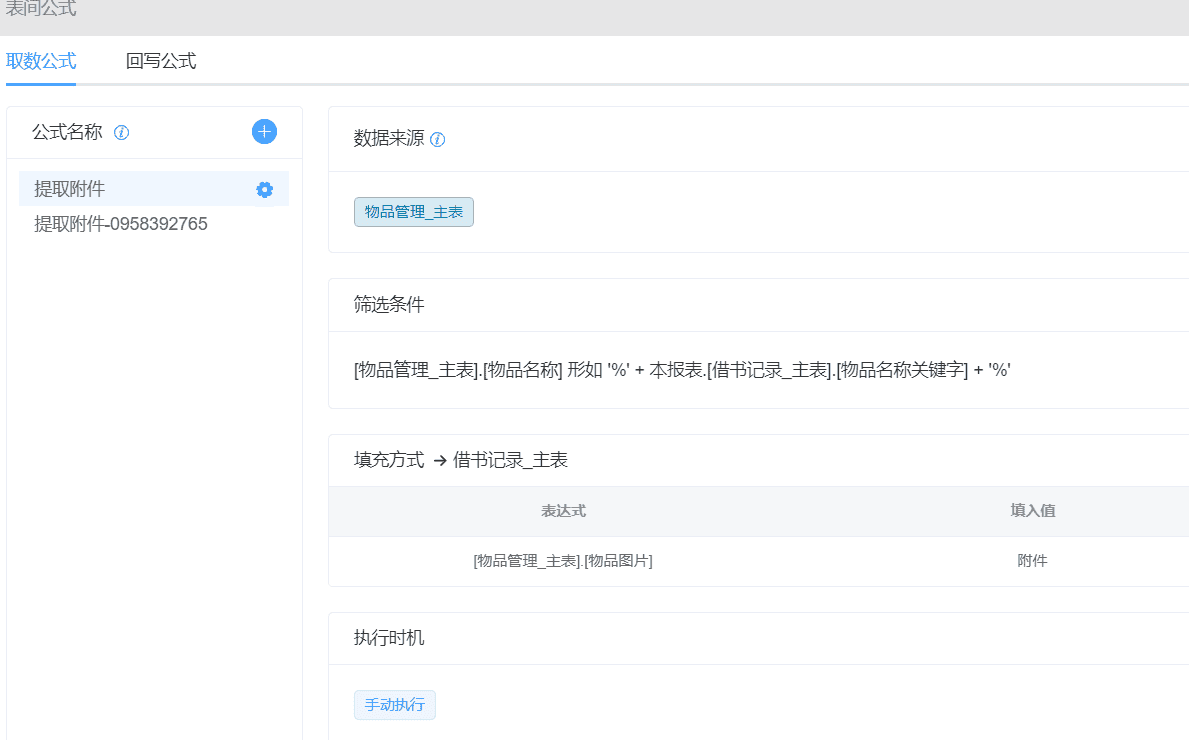The width and height of the screenshot is (1189, 740).
Task: Click expression cell [物品管理_主表].[物品图片]
Action: tap(563, 561)
